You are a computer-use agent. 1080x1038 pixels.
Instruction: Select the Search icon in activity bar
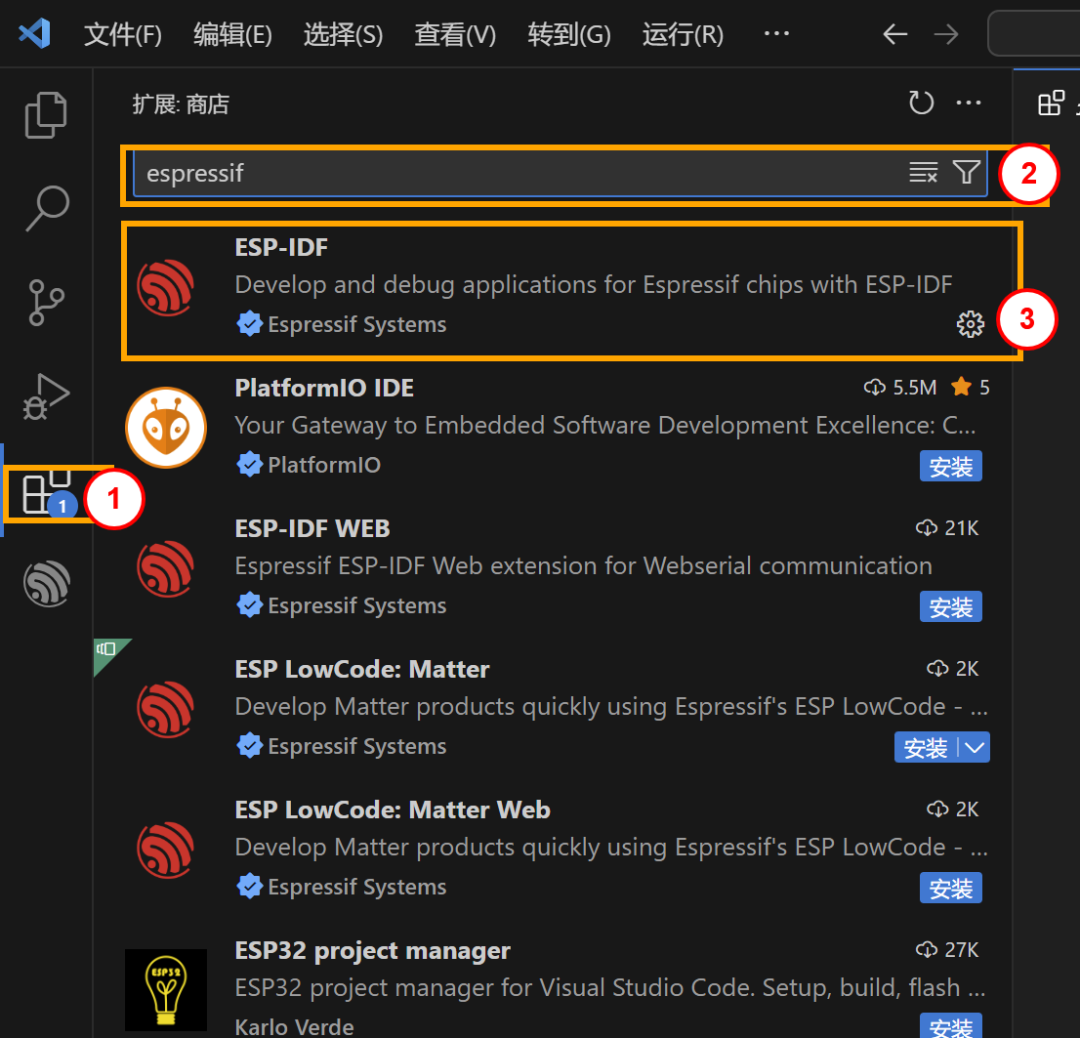point(46,208)
